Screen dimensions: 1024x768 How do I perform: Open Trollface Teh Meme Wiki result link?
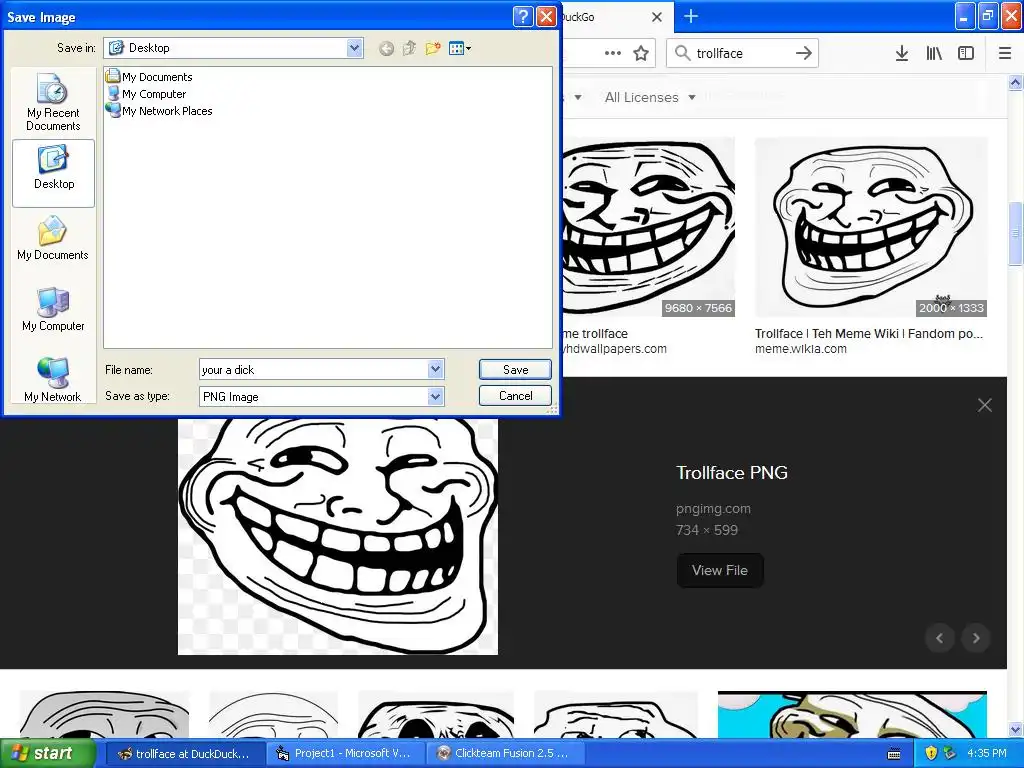pyautogui.click(x=869, y=334)
